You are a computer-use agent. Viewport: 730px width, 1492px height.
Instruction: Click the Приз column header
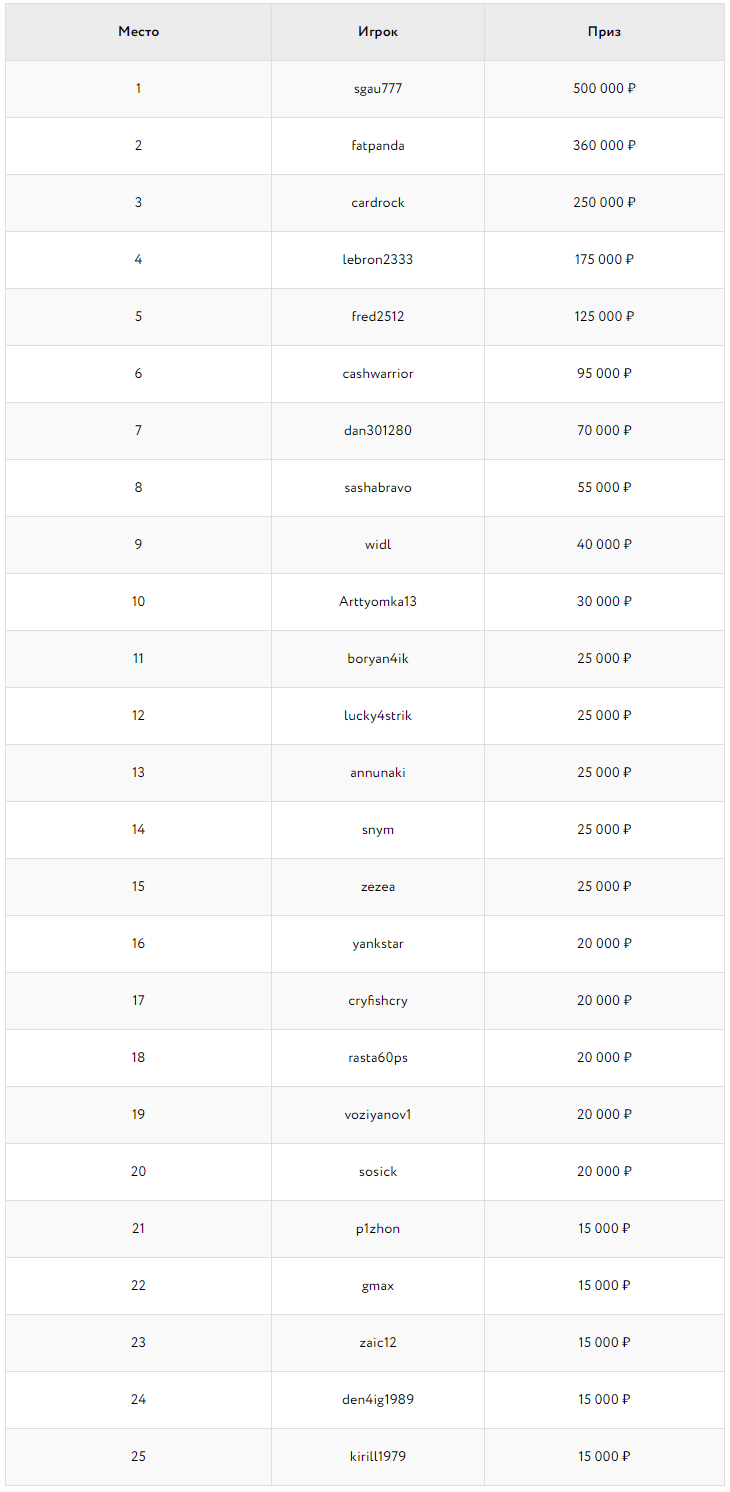pos(604,32)
